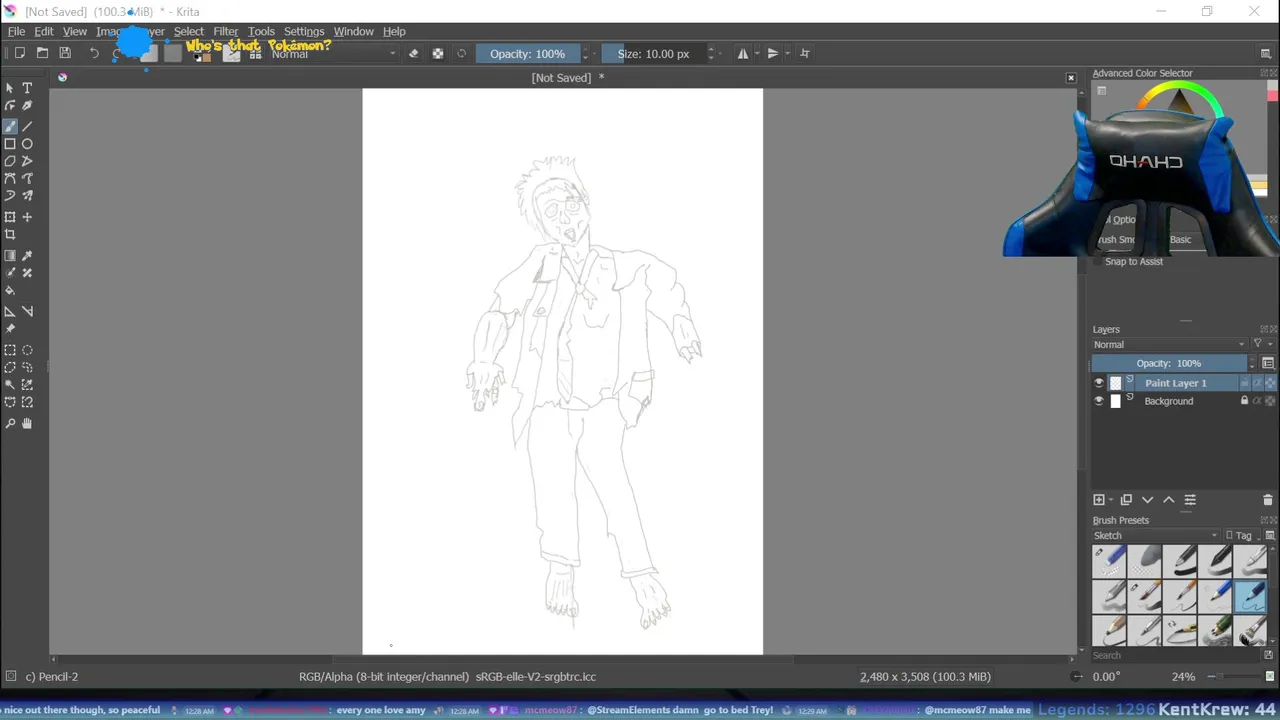
Task: Open the Select menu
Action: point(189,31)
